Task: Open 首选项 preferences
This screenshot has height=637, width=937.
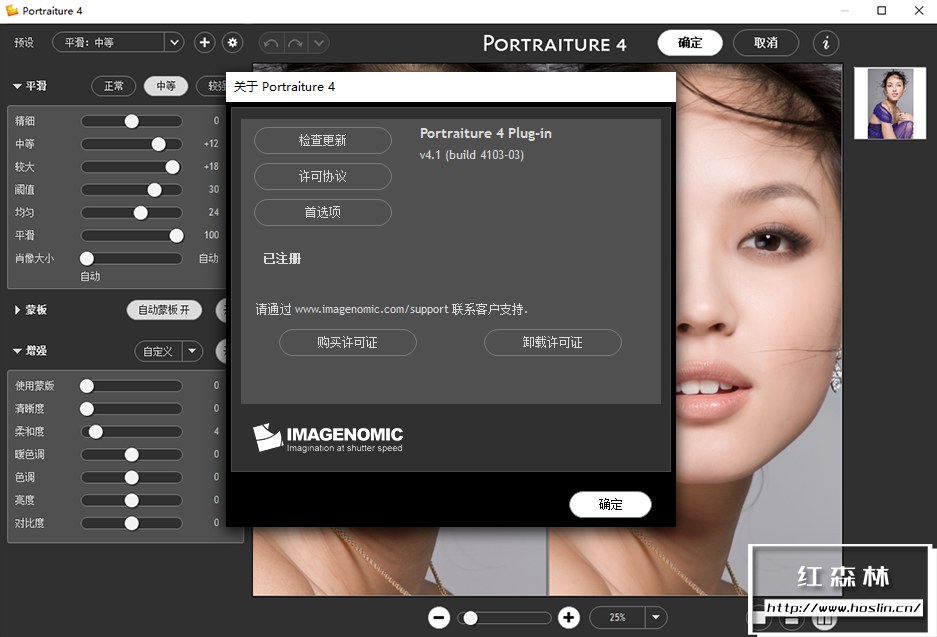Action: (x=323, y=212)
